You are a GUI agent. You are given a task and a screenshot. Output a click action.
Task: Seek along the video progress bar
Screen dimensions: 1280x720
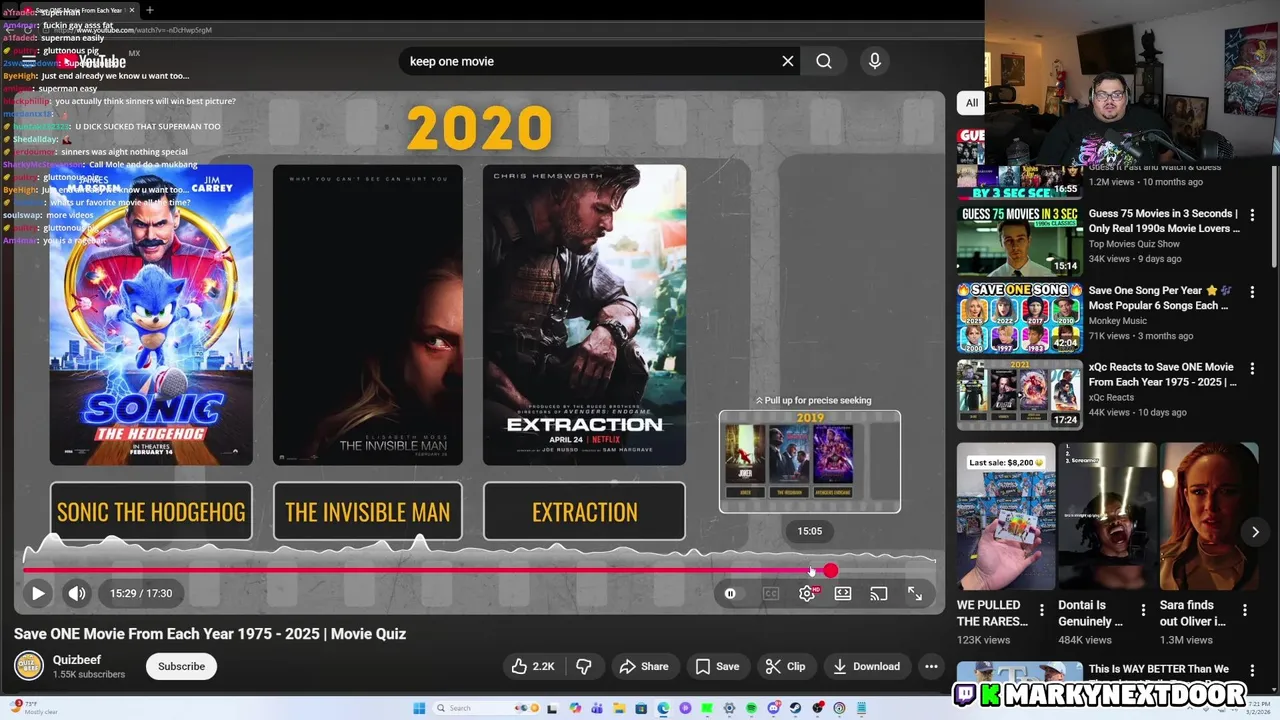coord(479,570)
